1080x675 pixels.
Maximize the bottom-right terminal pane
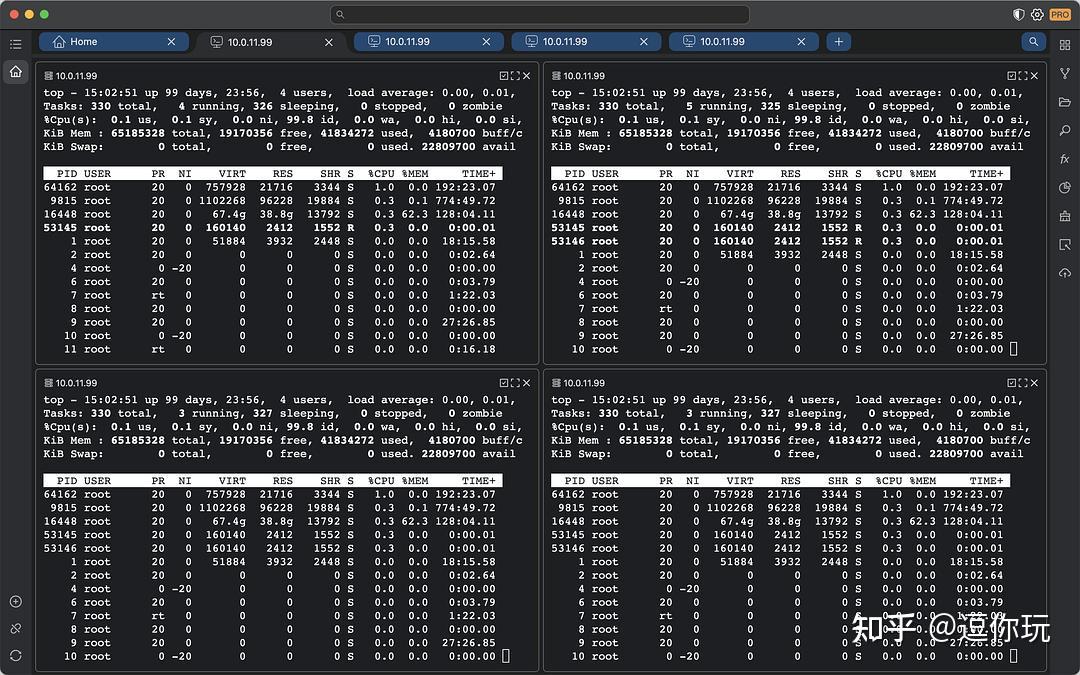click(1023, 383)
